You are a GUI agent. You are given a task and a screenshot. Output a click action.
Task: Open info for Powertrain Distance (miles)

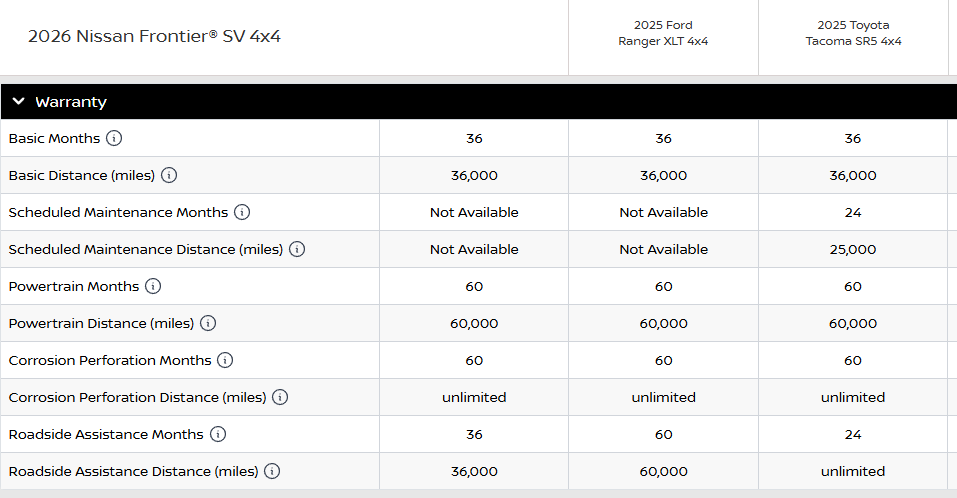click(208, 323)
